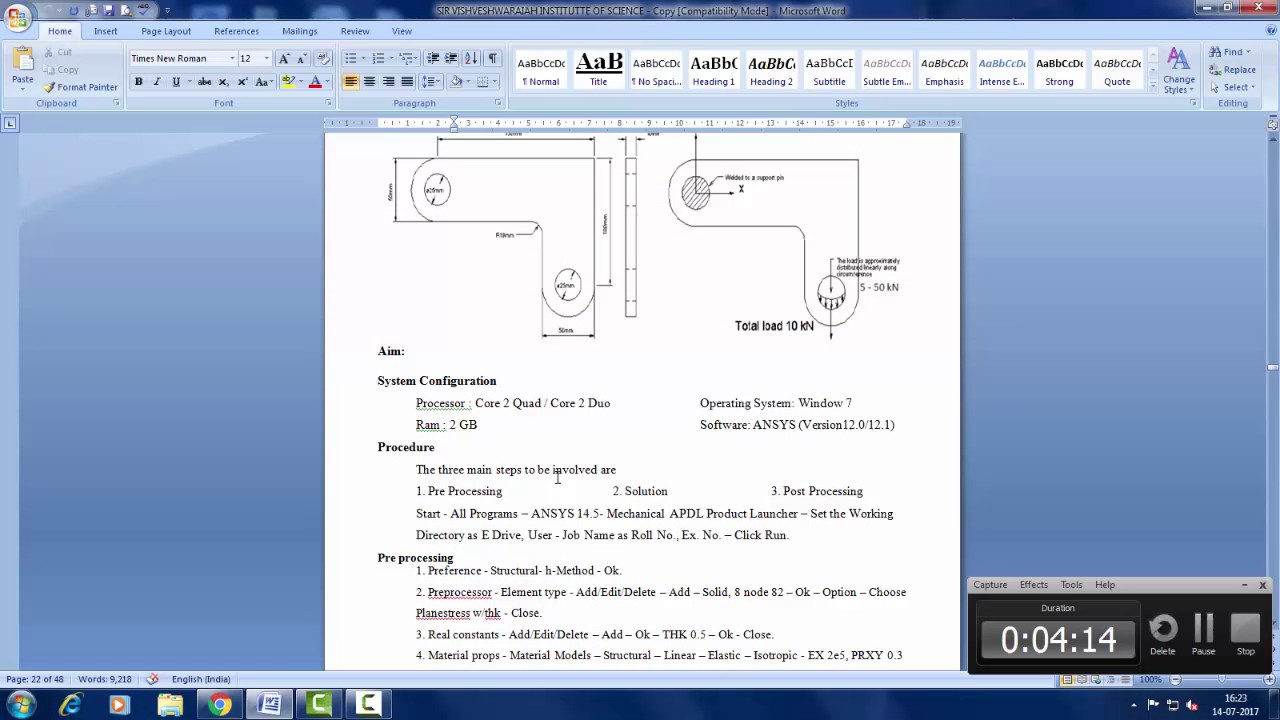The image size is (1280, 720).
Task: Click the Grow Font icon
Action: 285,58
